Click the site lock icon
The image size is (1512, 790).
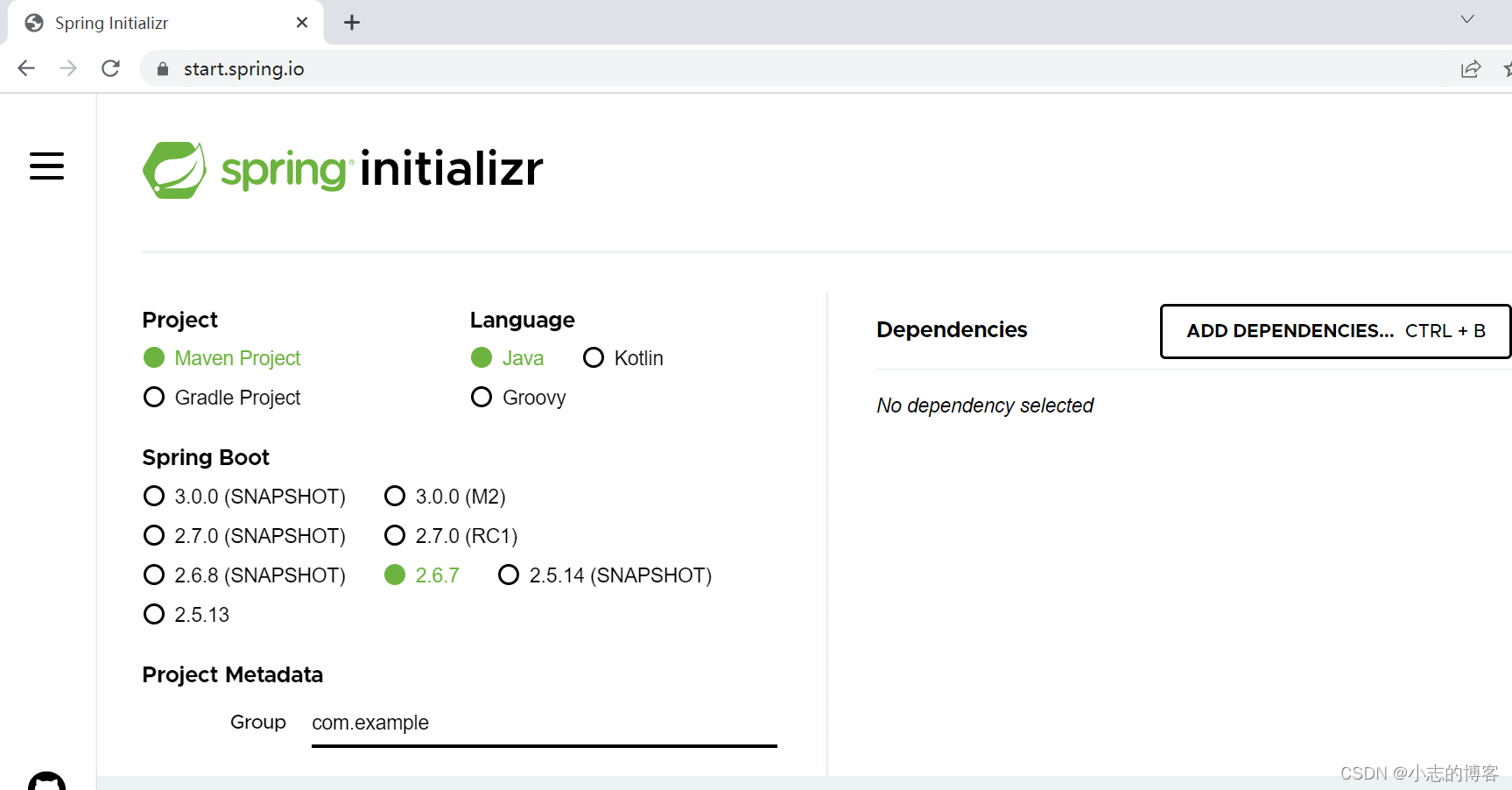162,69
